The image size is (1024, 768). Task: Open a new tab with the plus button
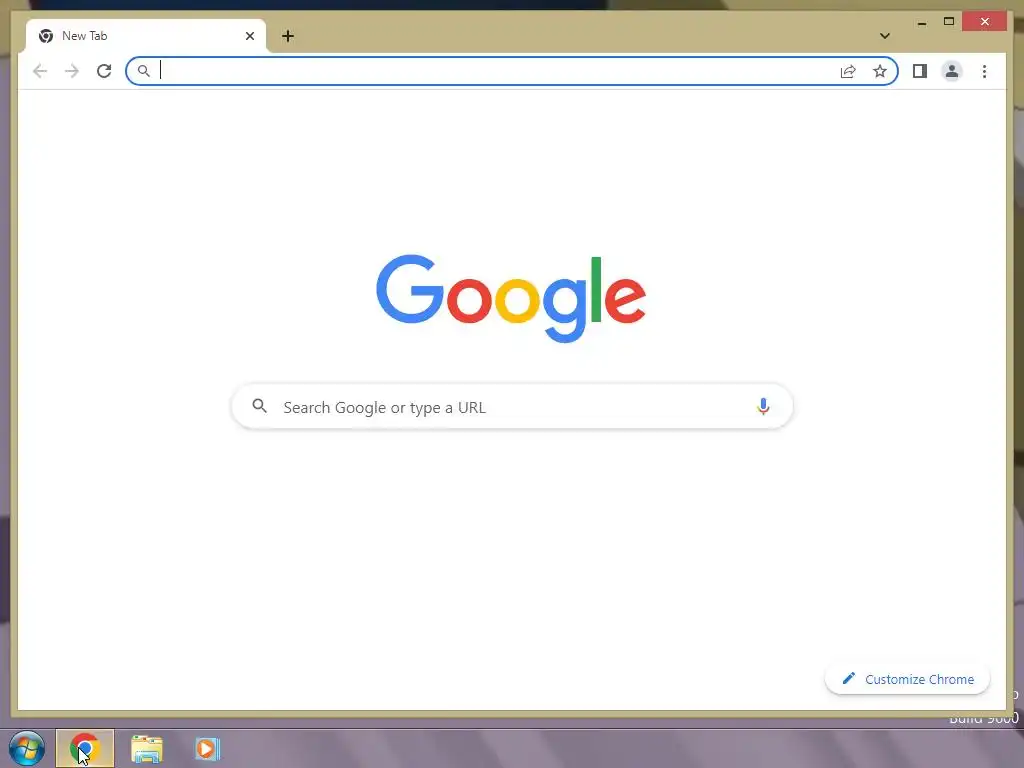click(288, 36)
